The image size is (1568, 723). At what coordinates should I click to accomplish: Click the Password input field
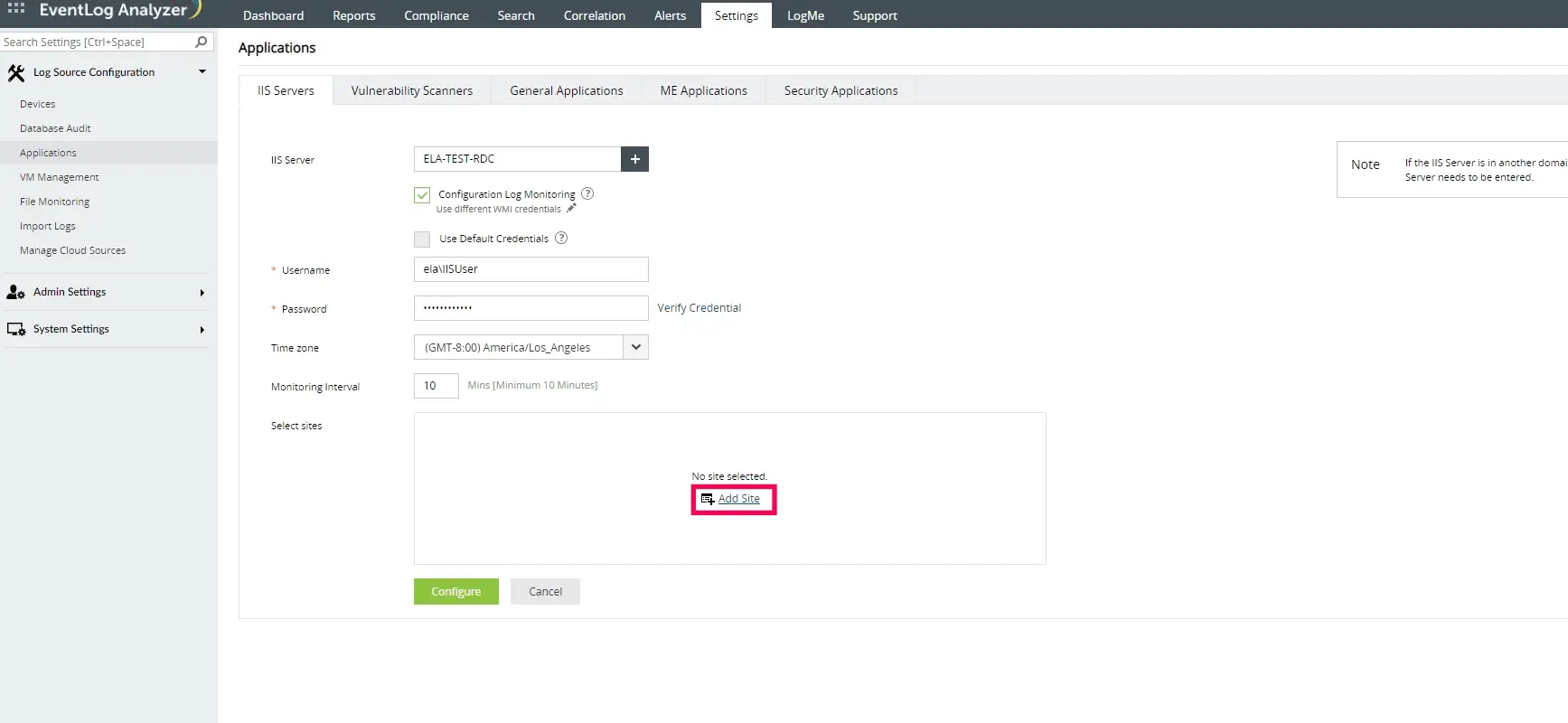tap(531, 308)
